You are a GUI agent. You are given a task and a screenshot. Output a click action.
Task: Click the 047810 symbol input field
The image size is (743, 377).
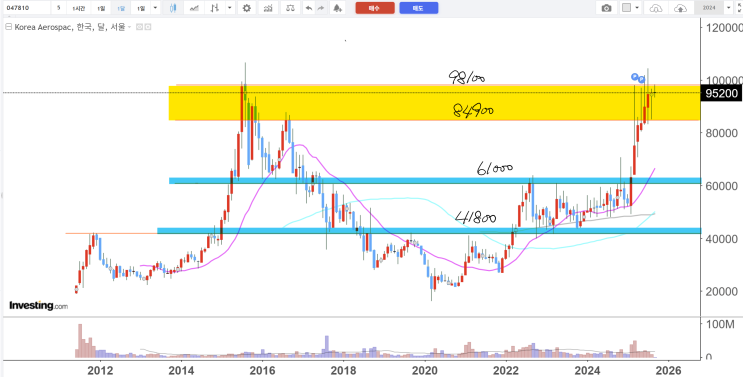(25, 8)
